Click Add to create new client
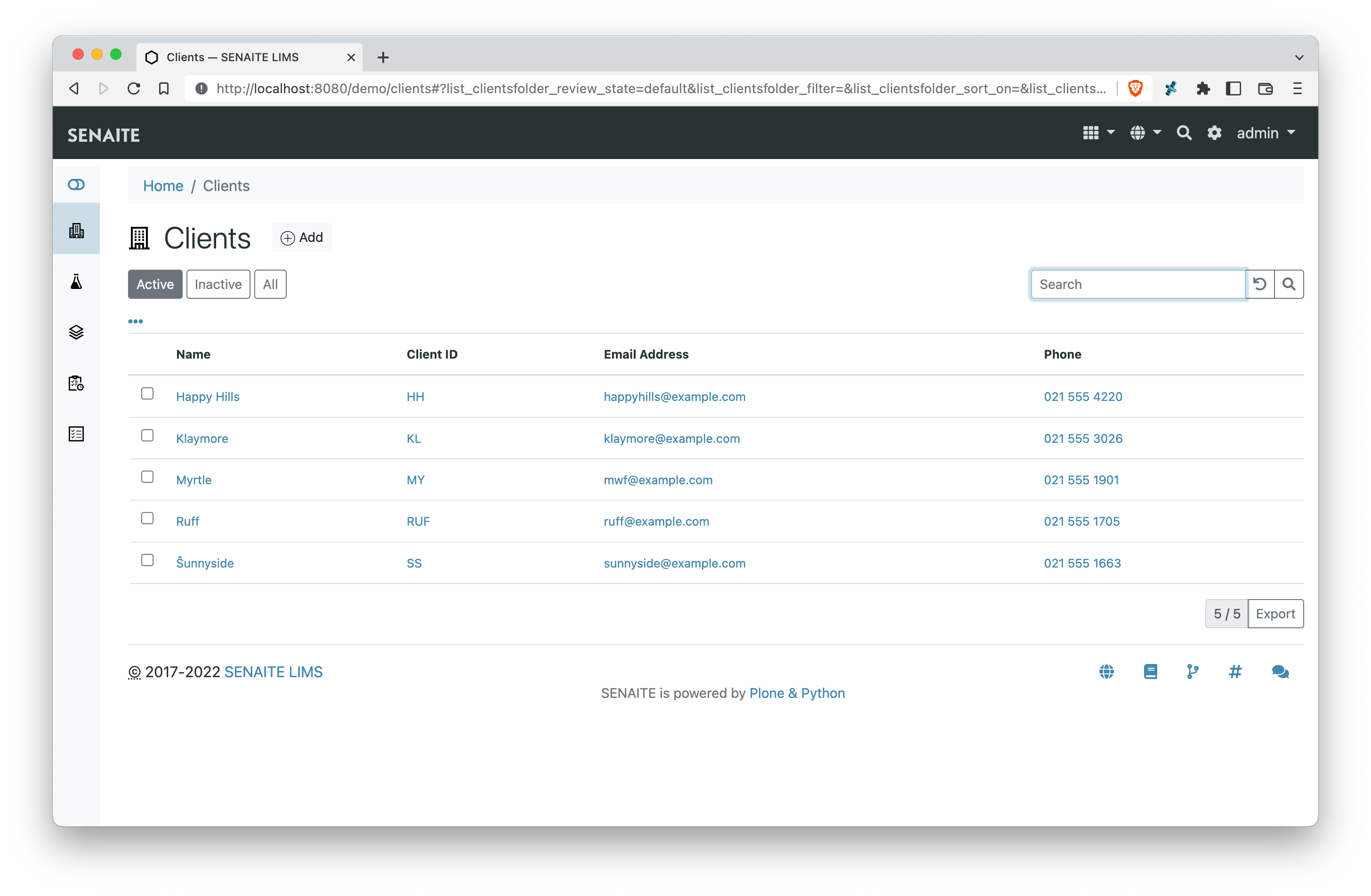The width and height of the screenshot is (1371, 896). 302,237
